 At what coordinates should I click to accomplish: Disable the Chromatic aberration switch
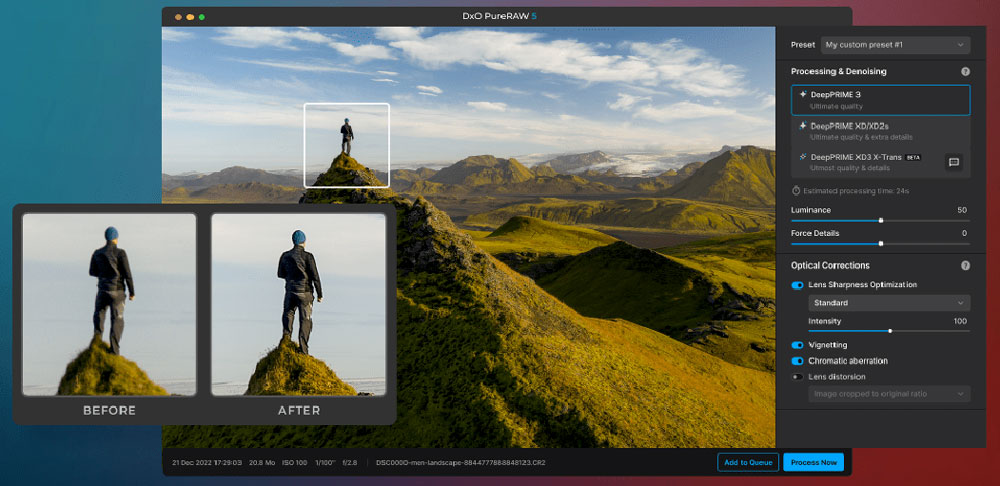pos(797,361)
